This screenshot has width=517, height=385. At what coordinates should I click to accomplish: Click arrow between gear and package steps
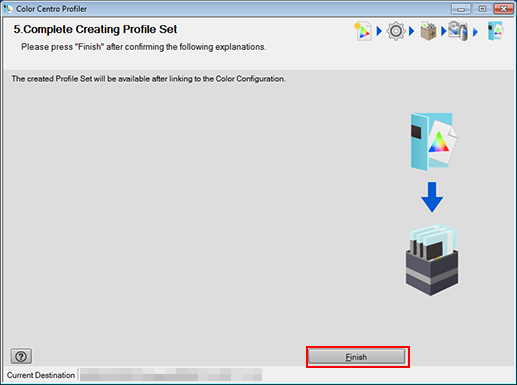412,31
